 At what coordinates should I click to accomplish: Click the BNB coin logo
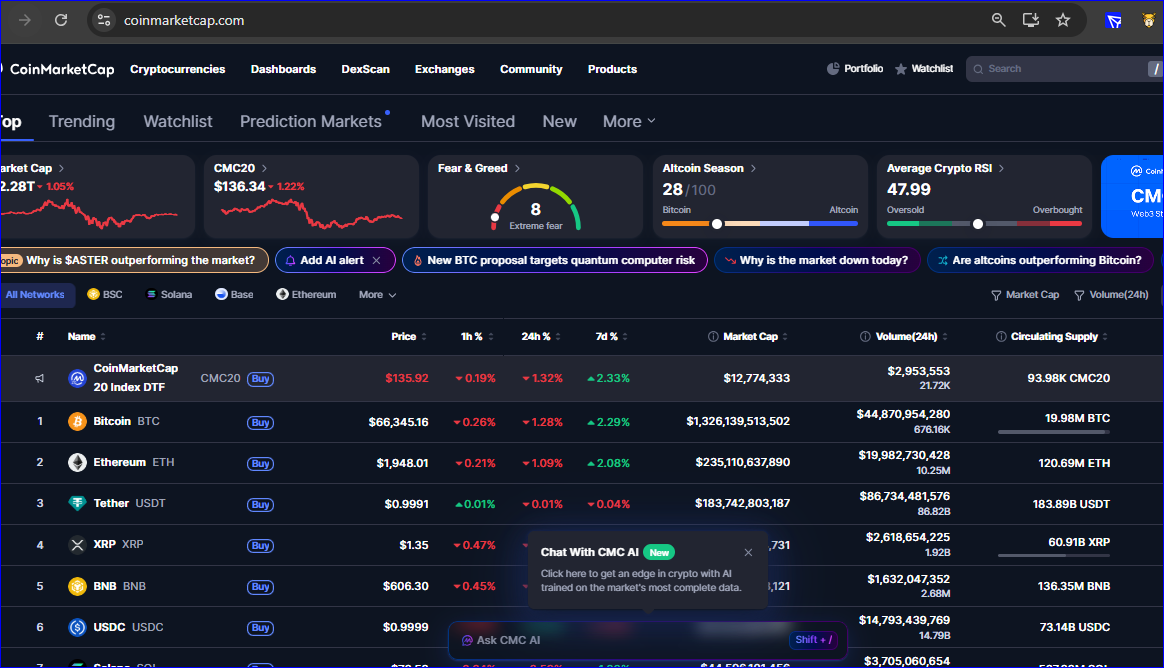click(77, 586)
